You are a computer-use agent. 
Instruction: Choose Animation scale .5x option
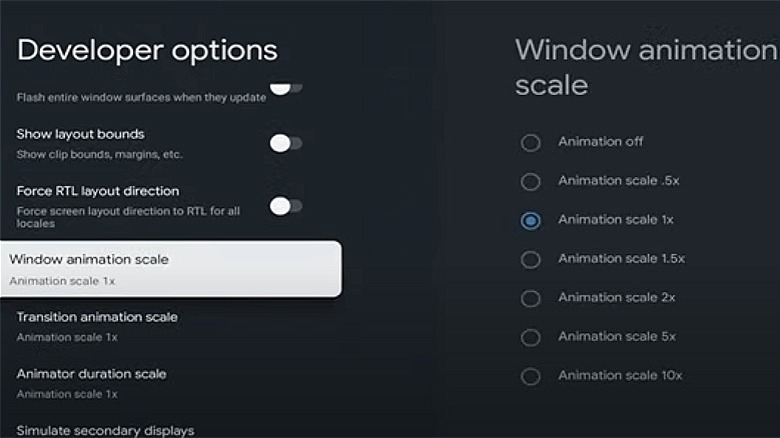531,182
